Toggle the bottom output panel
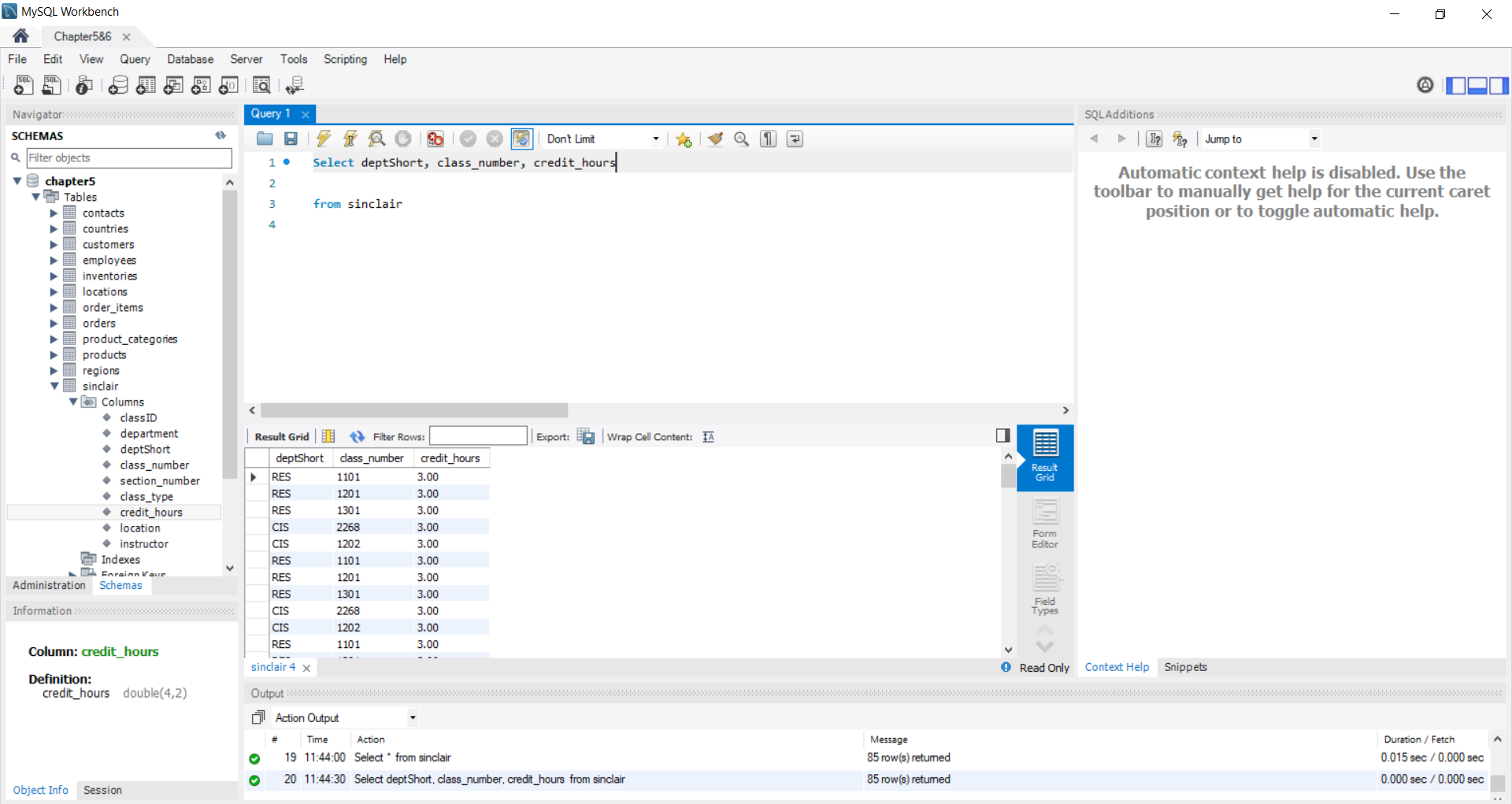1512x804 pixels. [x=1477, y=85]
